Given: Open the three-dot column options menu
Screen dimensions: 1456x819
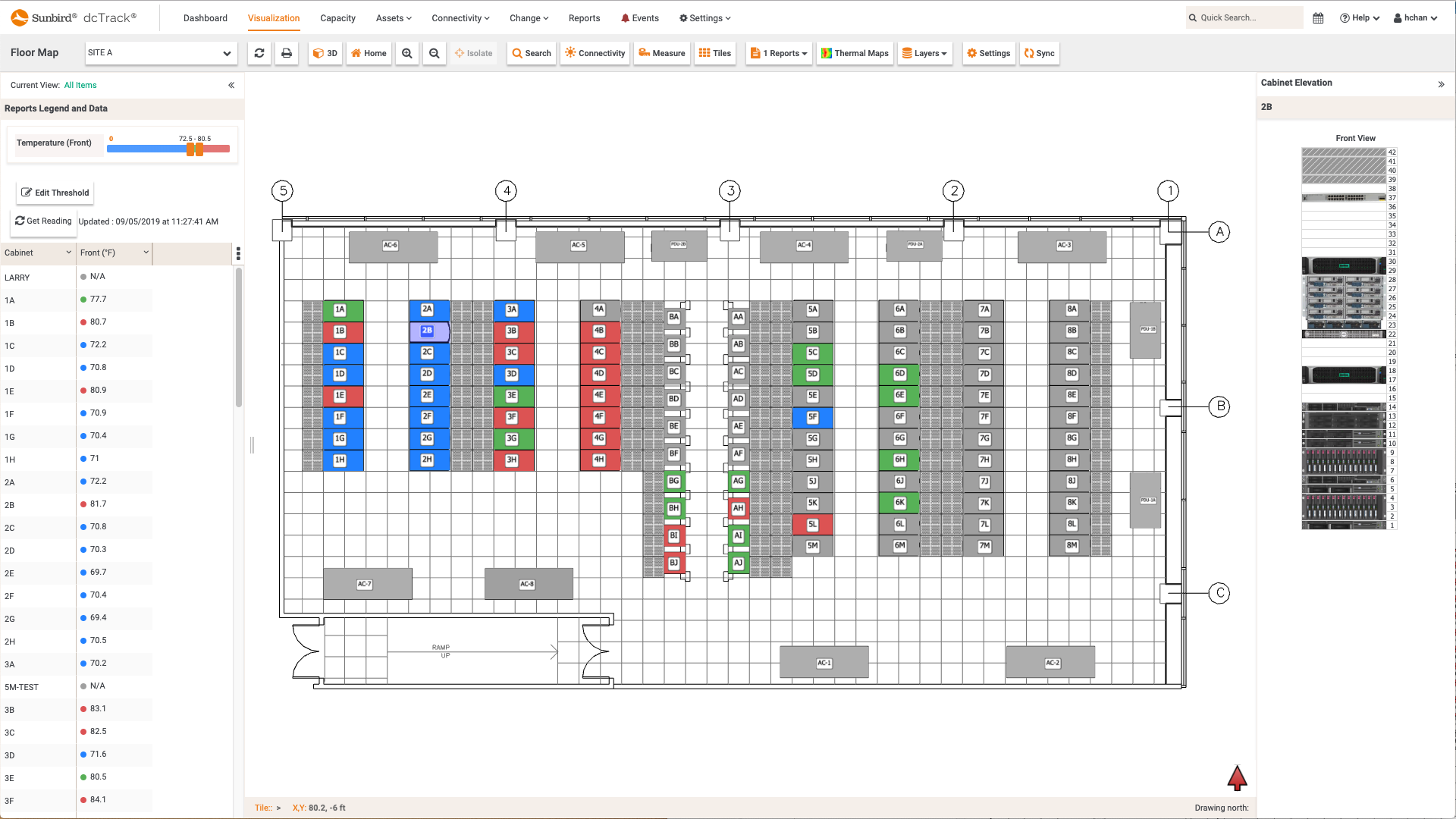Looking at the screenshot, I should (238, 253).
